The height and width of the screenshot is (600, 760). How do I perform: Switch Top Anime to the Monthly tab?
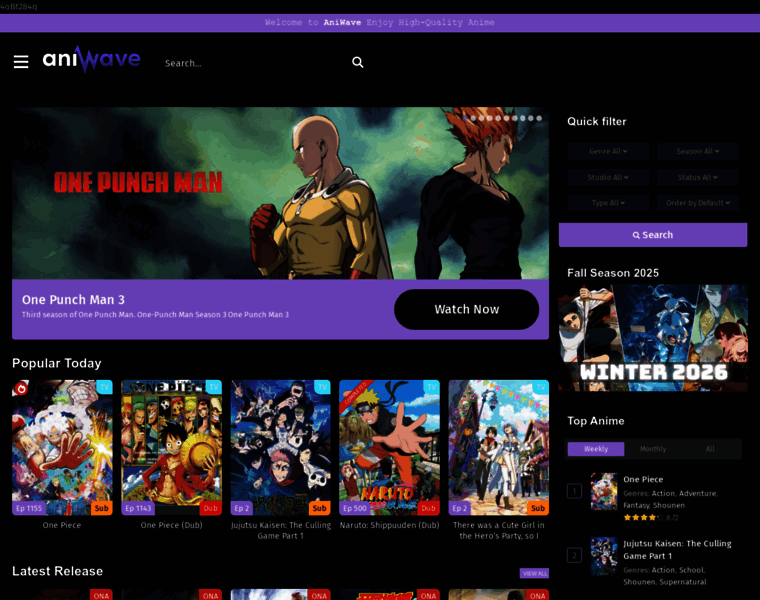(x=653, y=449)
